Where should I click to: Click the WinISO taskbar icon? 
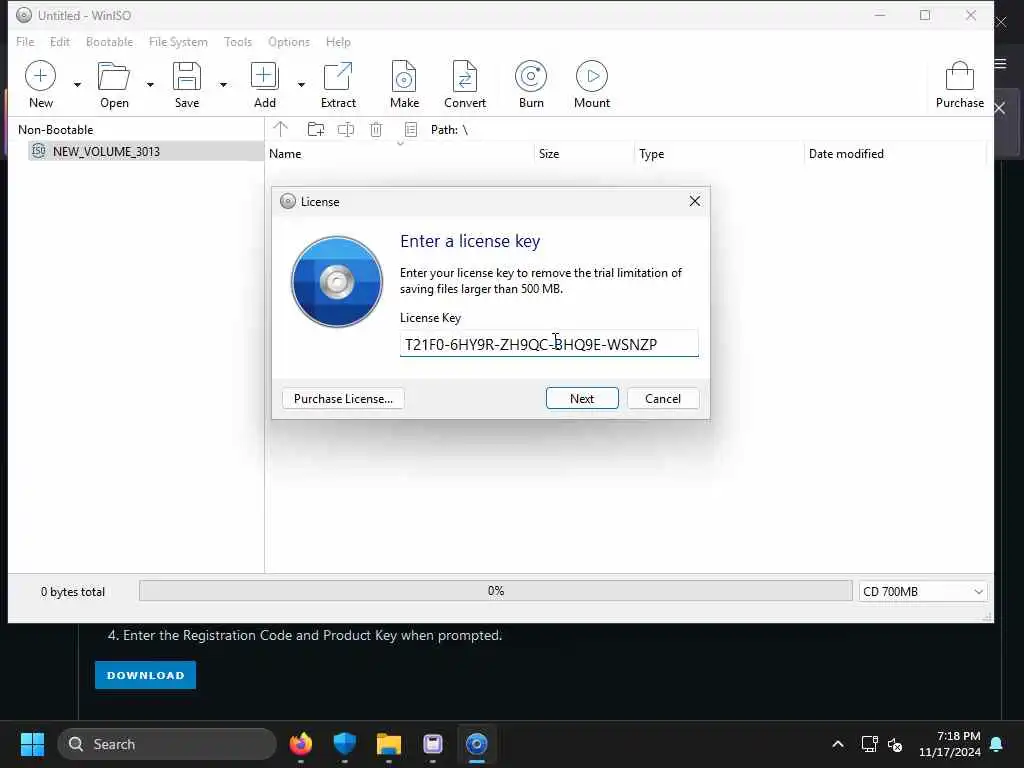(x=477, y=744)
